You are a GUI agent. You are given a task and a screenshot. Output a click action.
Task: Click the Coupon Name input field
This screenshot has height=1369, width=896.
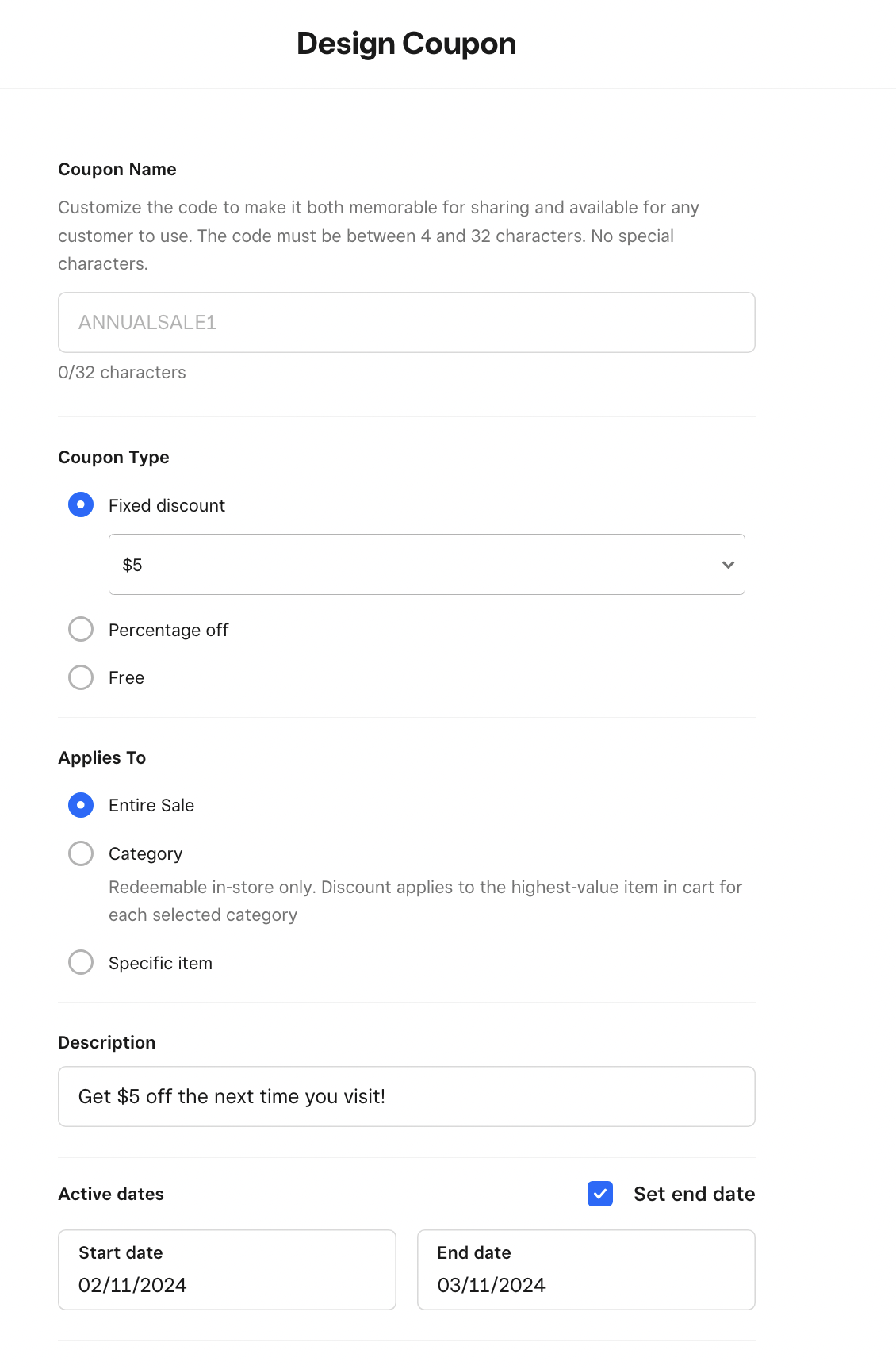click(406, 322)
